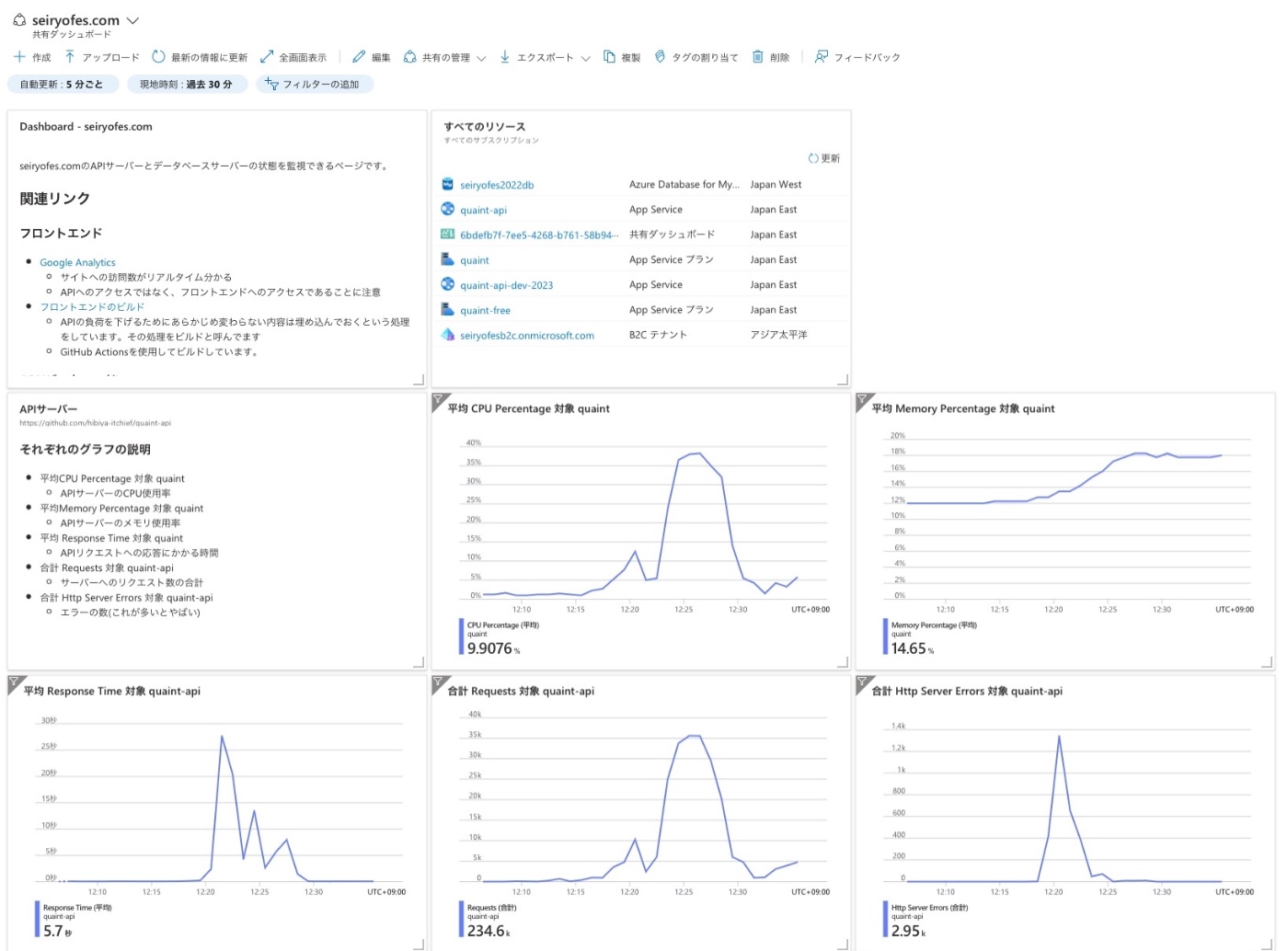Click the アップロード upload arrow icon
This screenshot has height=951, width=1288.
pos(70,57)
